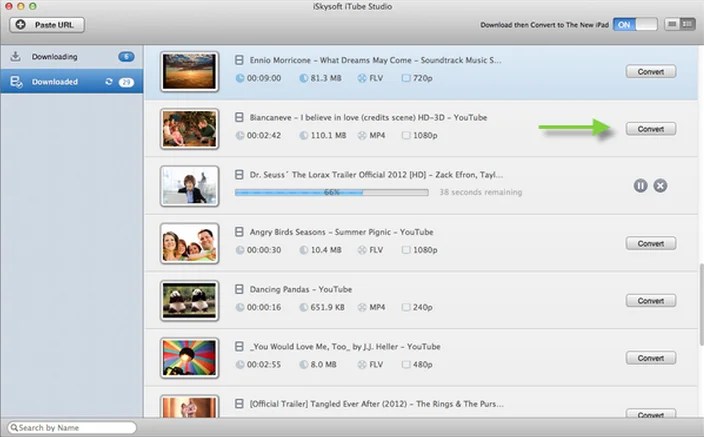Click the duration clock icon for Ennio Morricone
The height and width of the screenshot is (437, 704).
[x=240, y=78]
